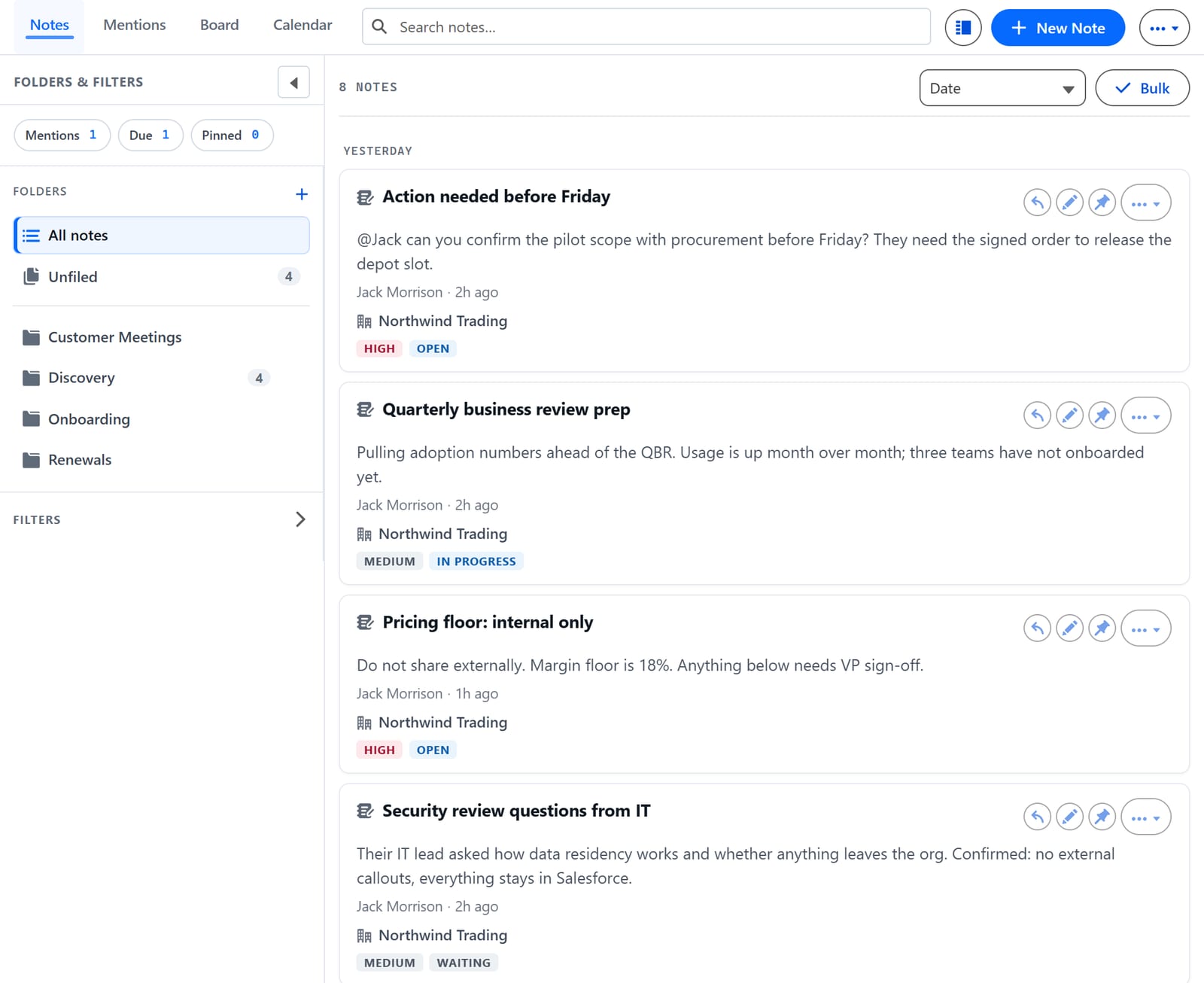Screen dimensions: 1204x983
Task: Click note icon beside Pricing floor title
Action: [365, 623]
